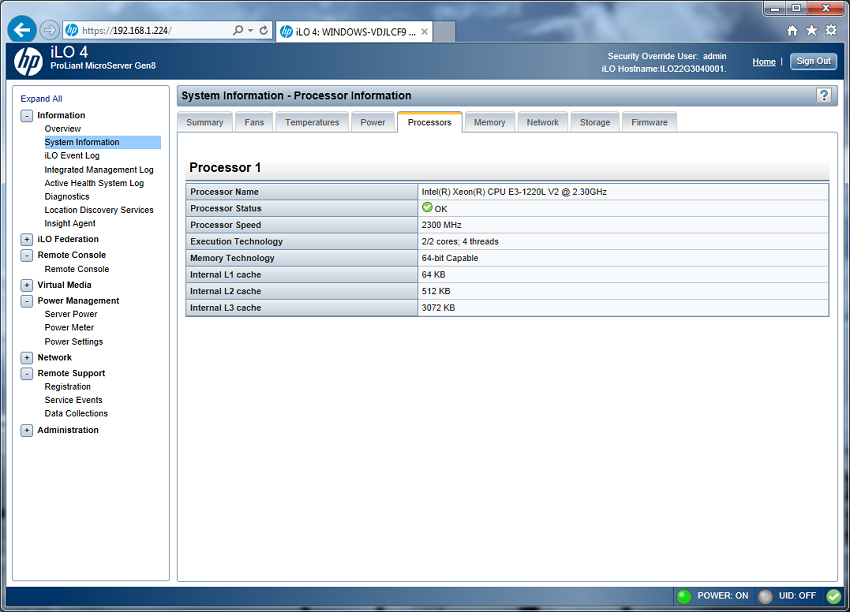
Task: Open Service Events page
Action: pos(73,400)
